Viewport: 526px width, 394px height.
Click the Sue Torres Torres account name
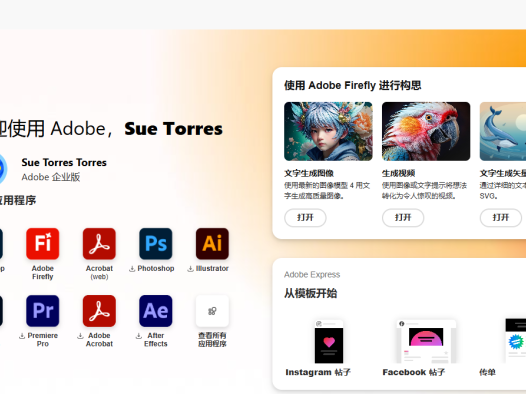click(64, 163)
